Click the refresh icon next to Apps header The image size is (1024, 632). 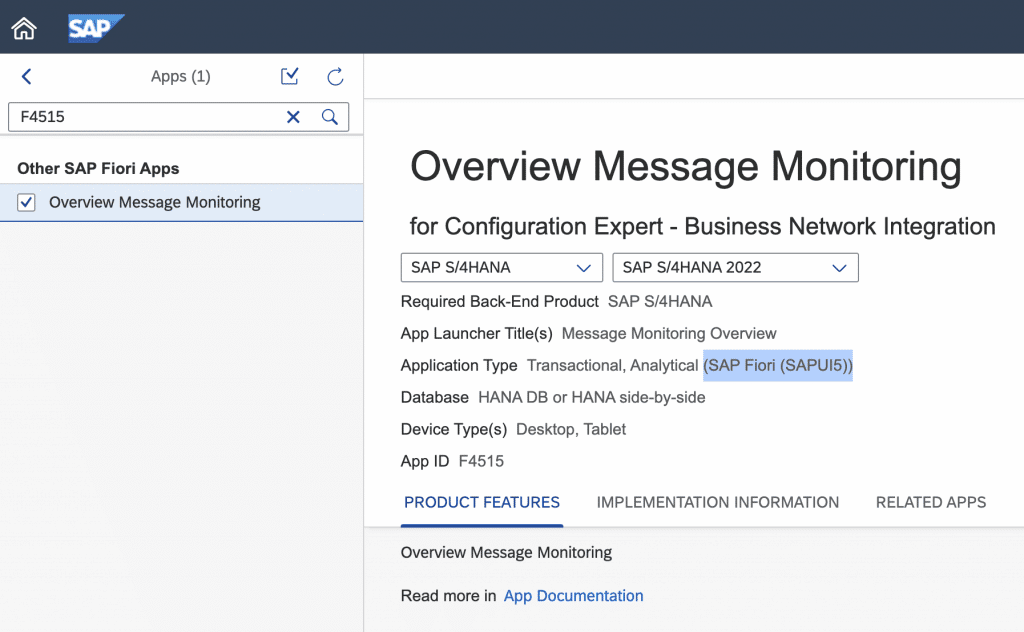[x=334, y=76]
